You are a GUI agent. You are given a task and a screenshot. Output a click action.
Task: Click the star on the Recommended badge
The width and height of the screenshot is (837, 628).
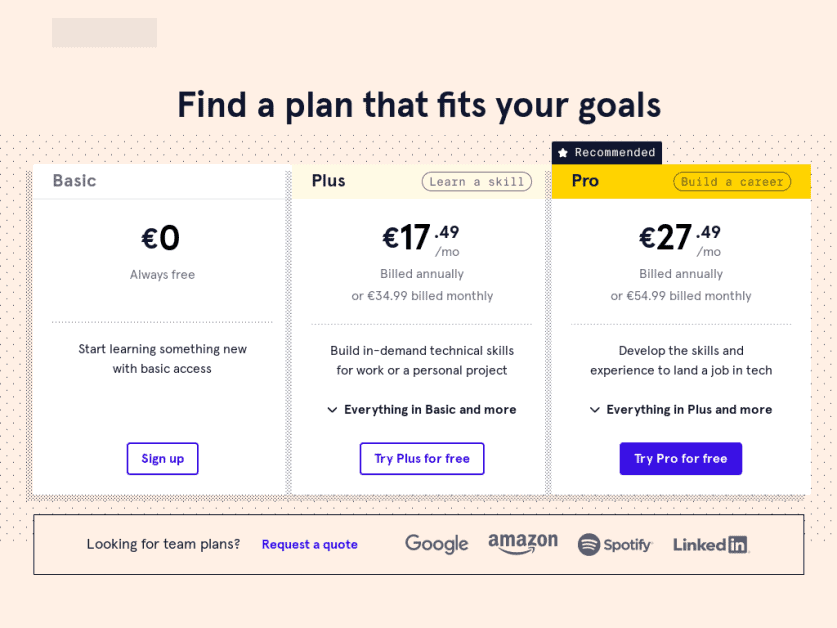pos(564,152)
